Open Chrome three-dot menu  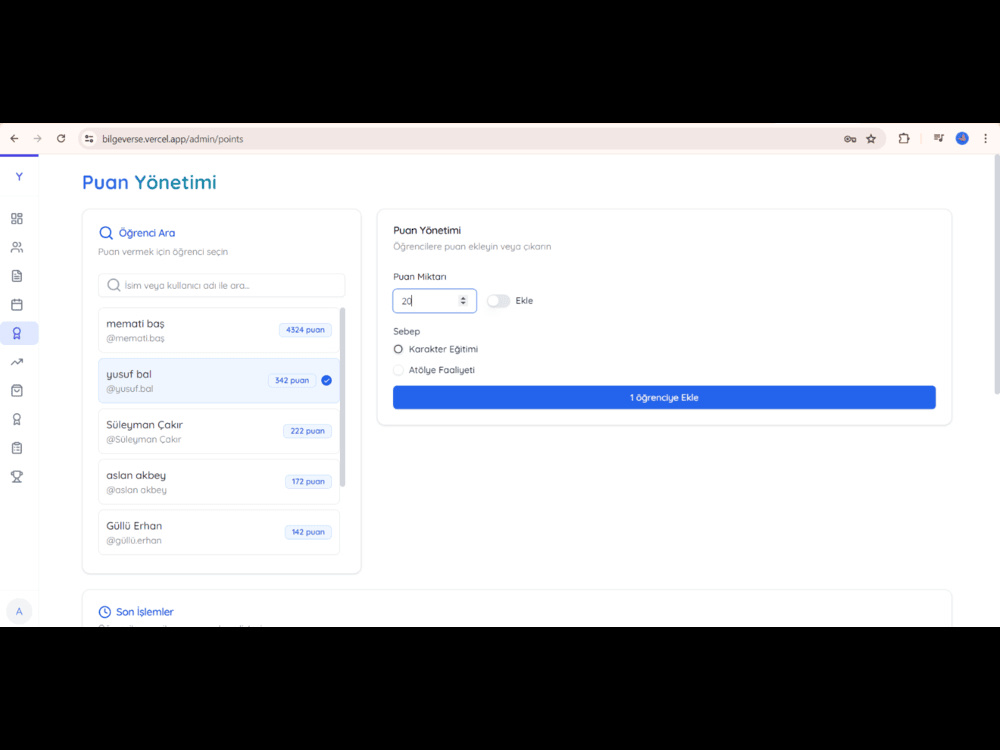[x=985, y=138]
